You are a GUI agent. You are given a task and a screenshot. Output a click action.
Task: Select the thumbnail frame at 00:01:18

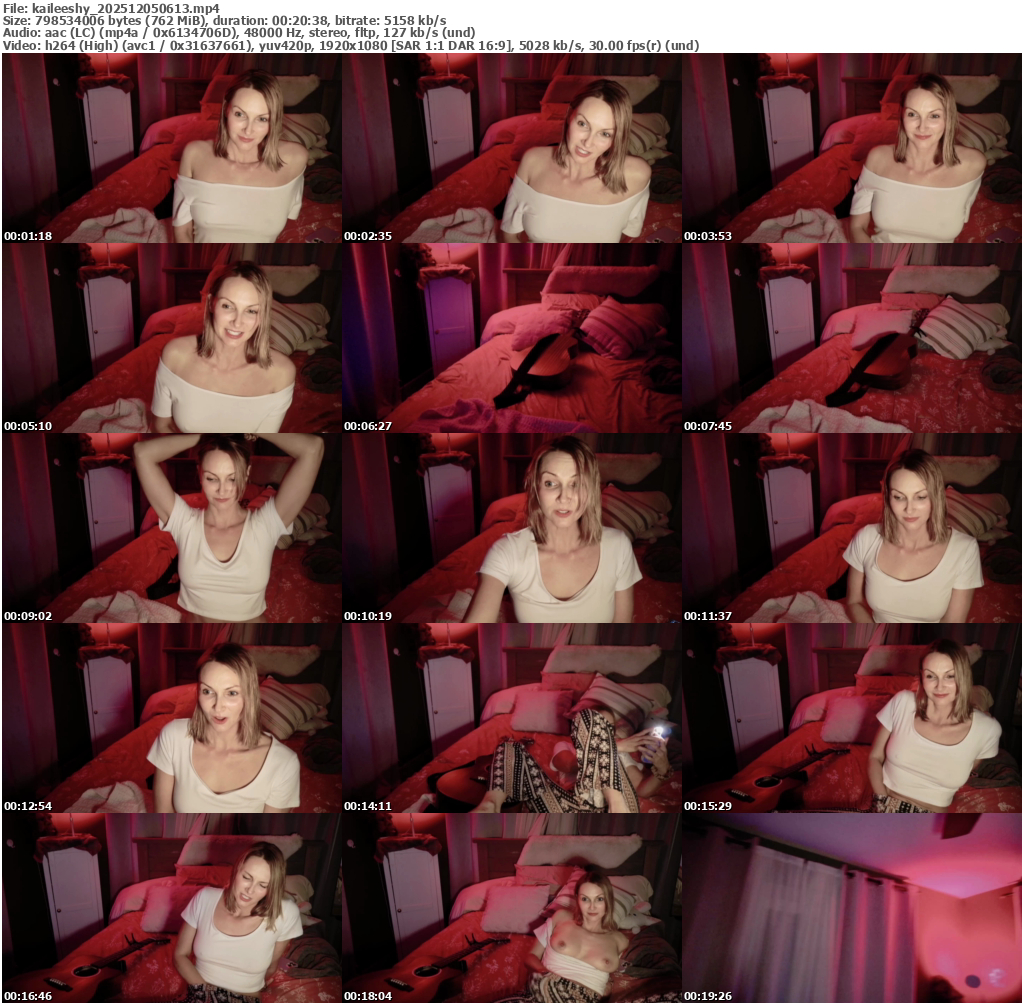tap(172, 148)
